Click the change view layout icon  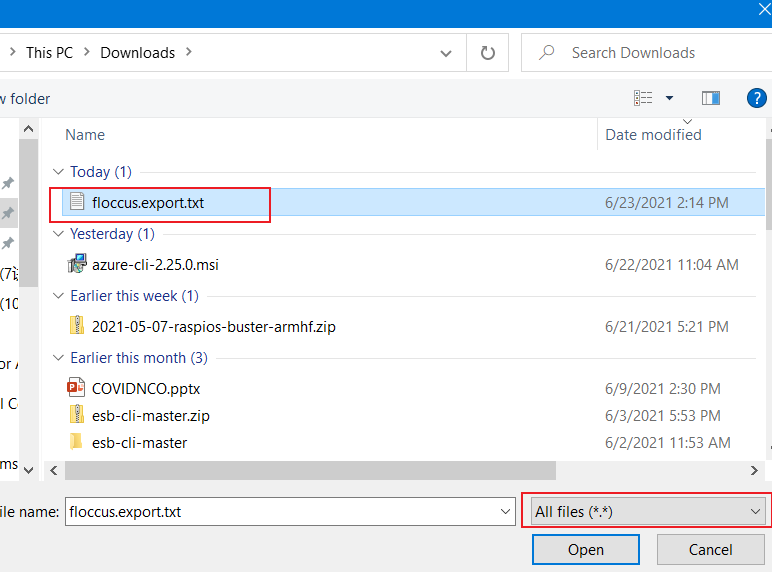pyautogui.click(x=643, y=98)
